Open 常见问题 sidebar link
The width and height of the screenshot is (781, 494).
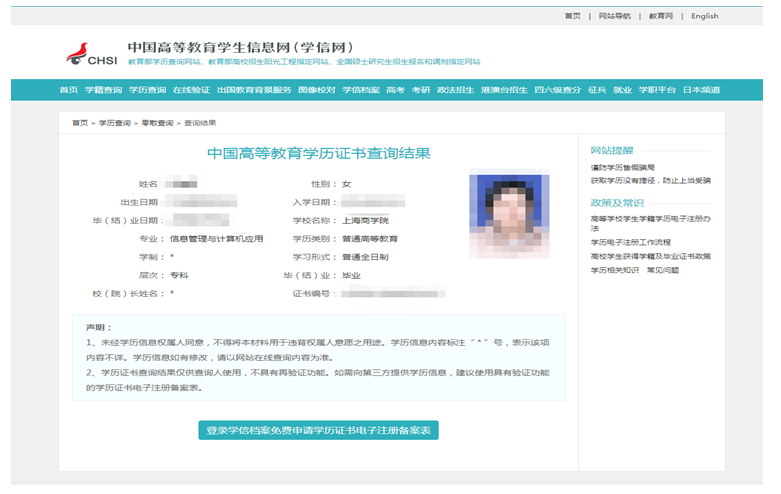[x=663, y=270]
